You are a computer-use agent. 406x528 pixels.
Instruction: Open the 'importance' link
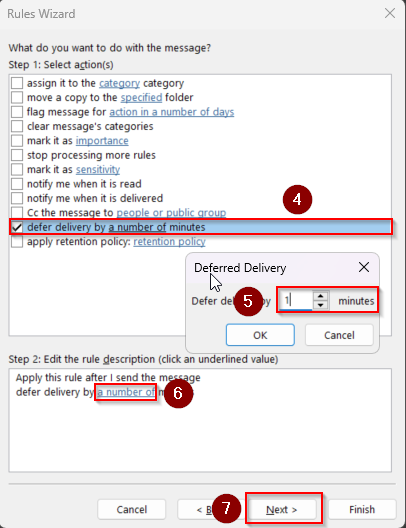click(x=102, y=141)
